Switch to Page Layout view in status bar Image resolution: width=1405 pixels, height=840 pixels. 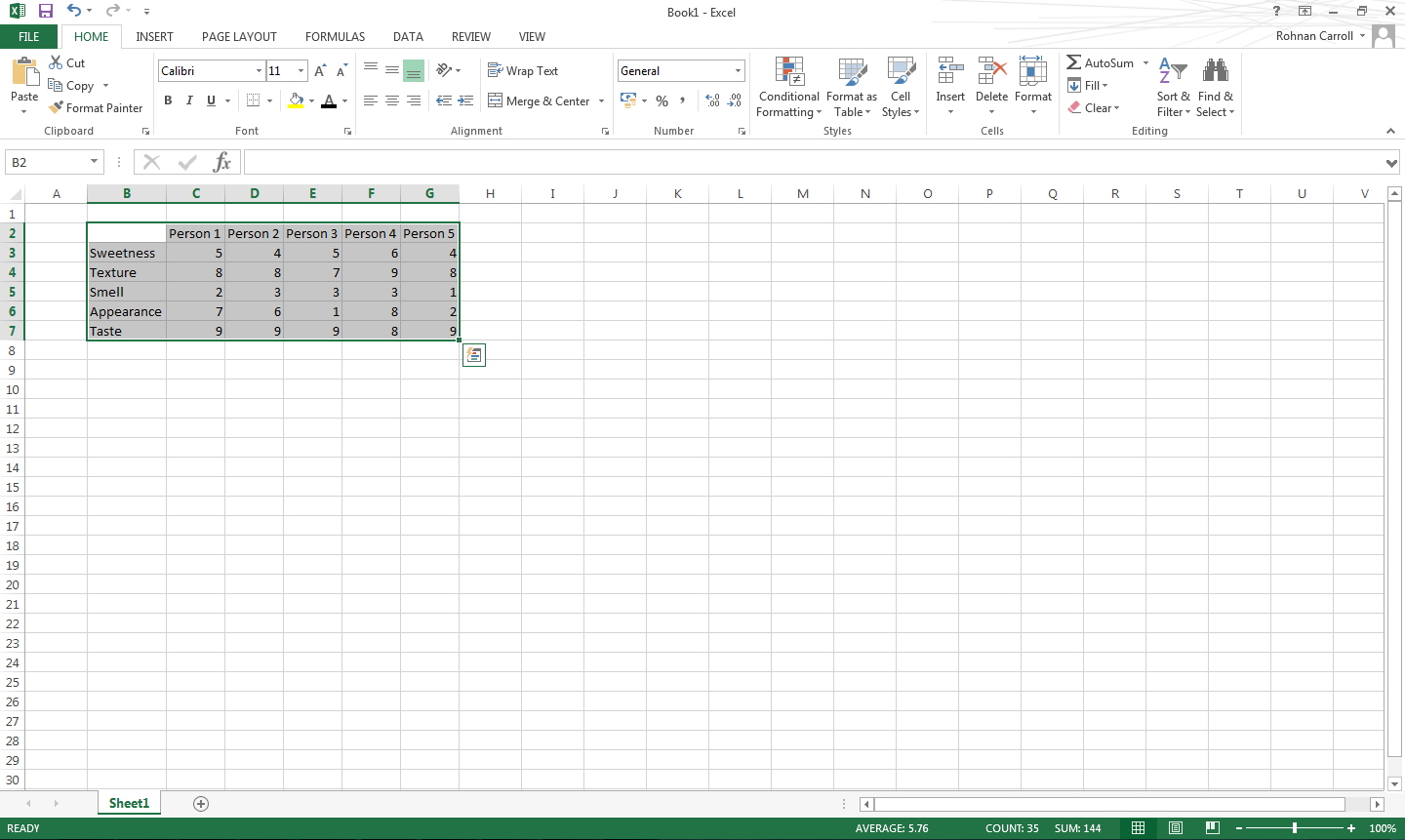coord(1176,828)
